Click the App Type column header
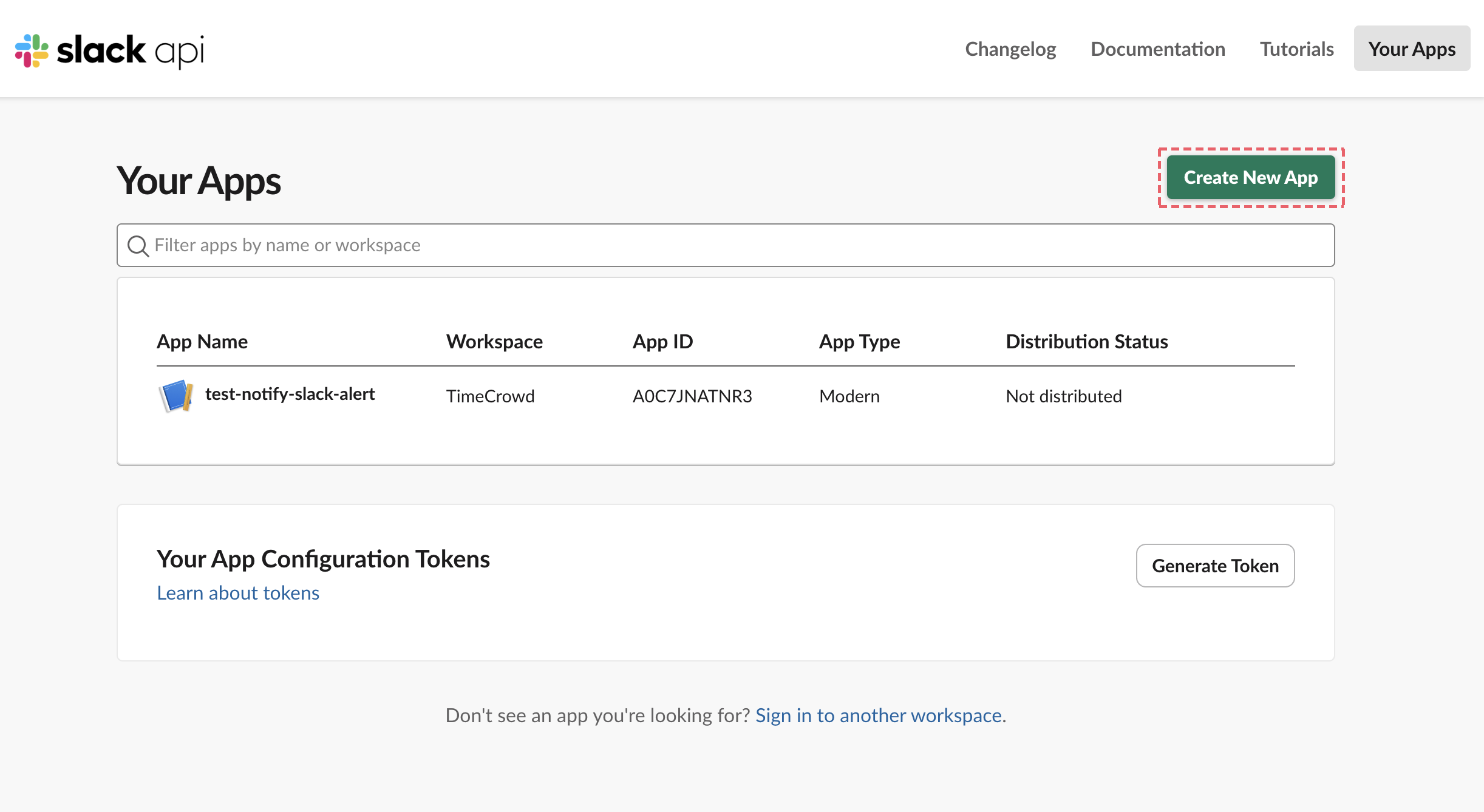The height and width of the screenshot is (812, 1484). click(859, 342)
